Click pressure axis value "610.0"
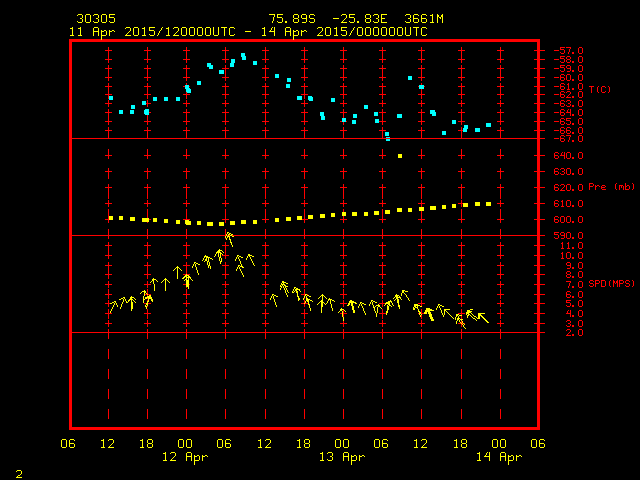 click(x=568, y=203)
